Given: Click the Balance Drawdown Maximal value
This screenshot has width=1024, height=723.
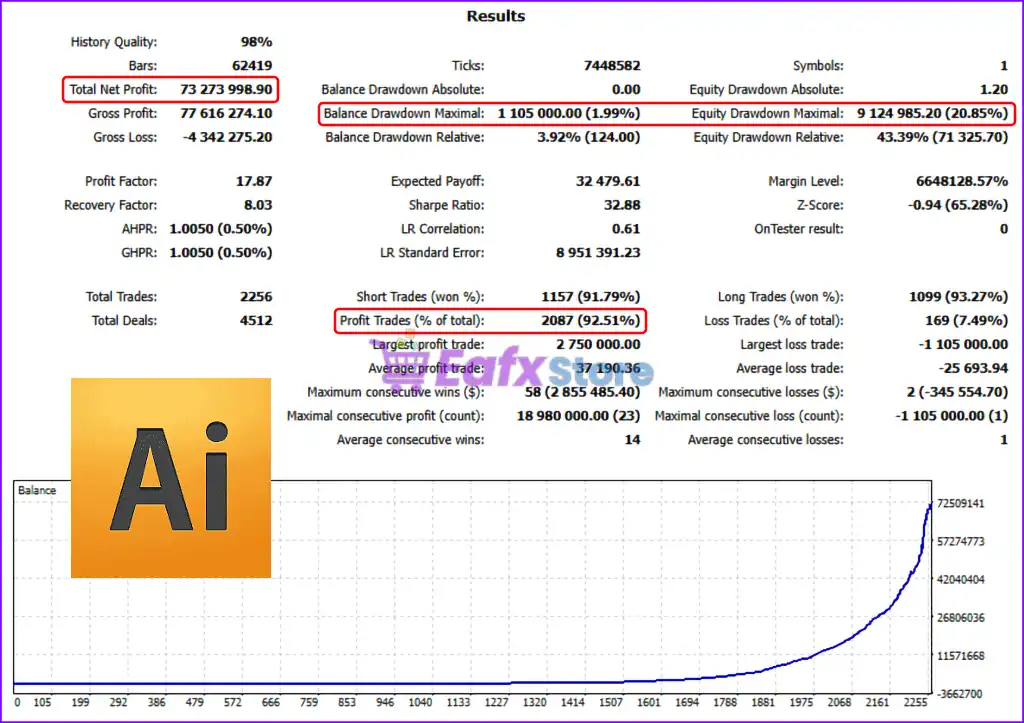Looking at the screenshot, I should pyautogui.click(x=568, y=114).
